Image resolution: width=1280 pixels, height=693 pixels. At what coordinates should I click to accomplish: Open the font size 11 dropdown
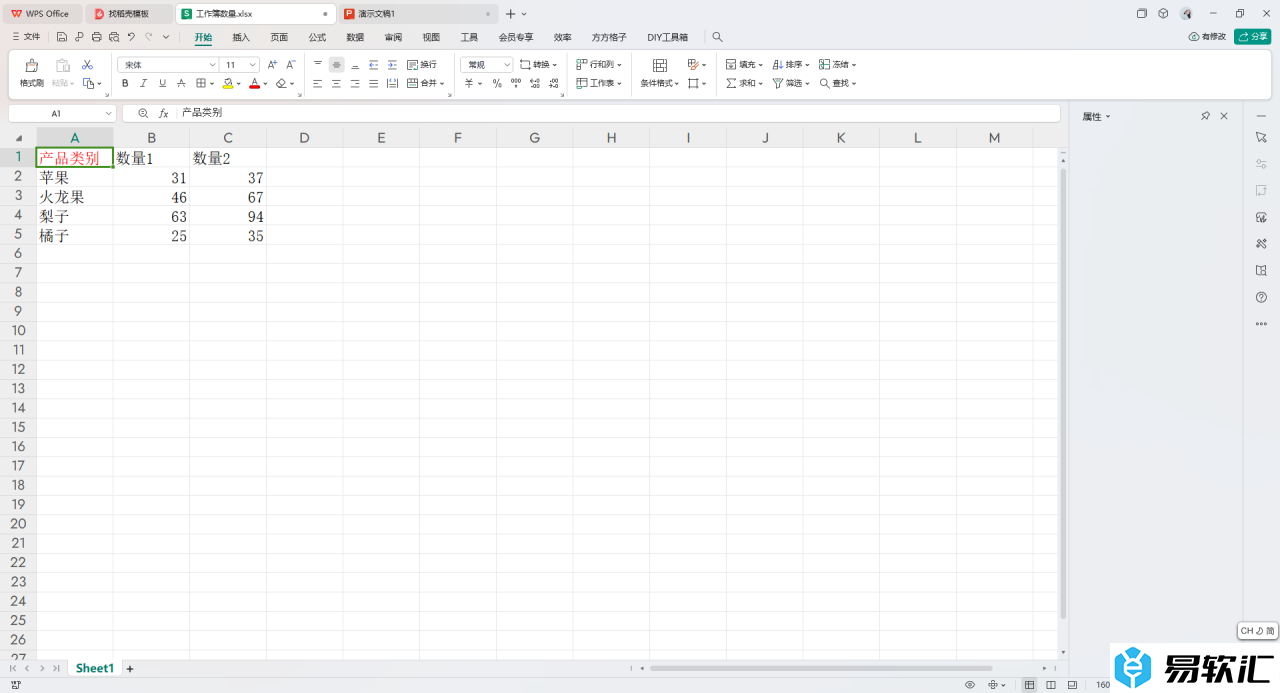click(253, 64)
